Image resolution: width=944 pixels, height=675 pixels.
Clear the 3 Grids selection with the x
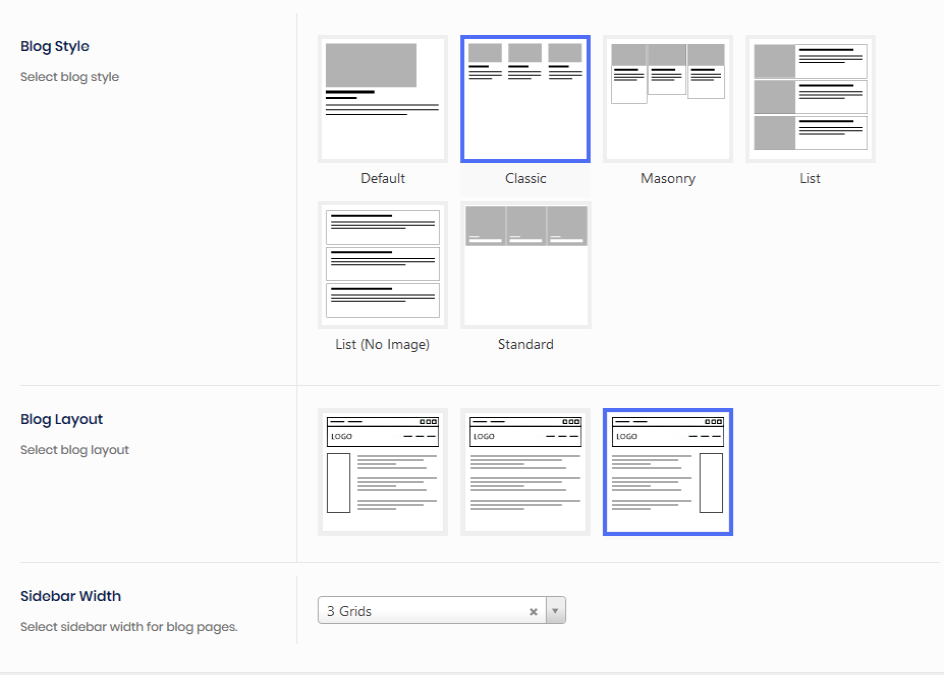[533, 611]
